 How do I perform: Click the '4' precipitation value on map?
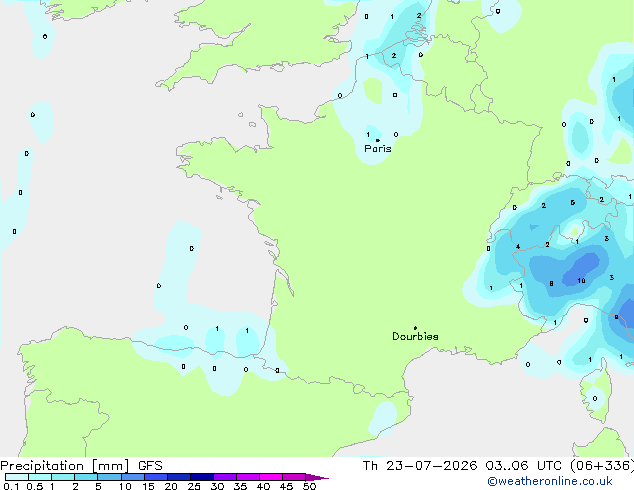pyautogui.click(x=518, y=247)
